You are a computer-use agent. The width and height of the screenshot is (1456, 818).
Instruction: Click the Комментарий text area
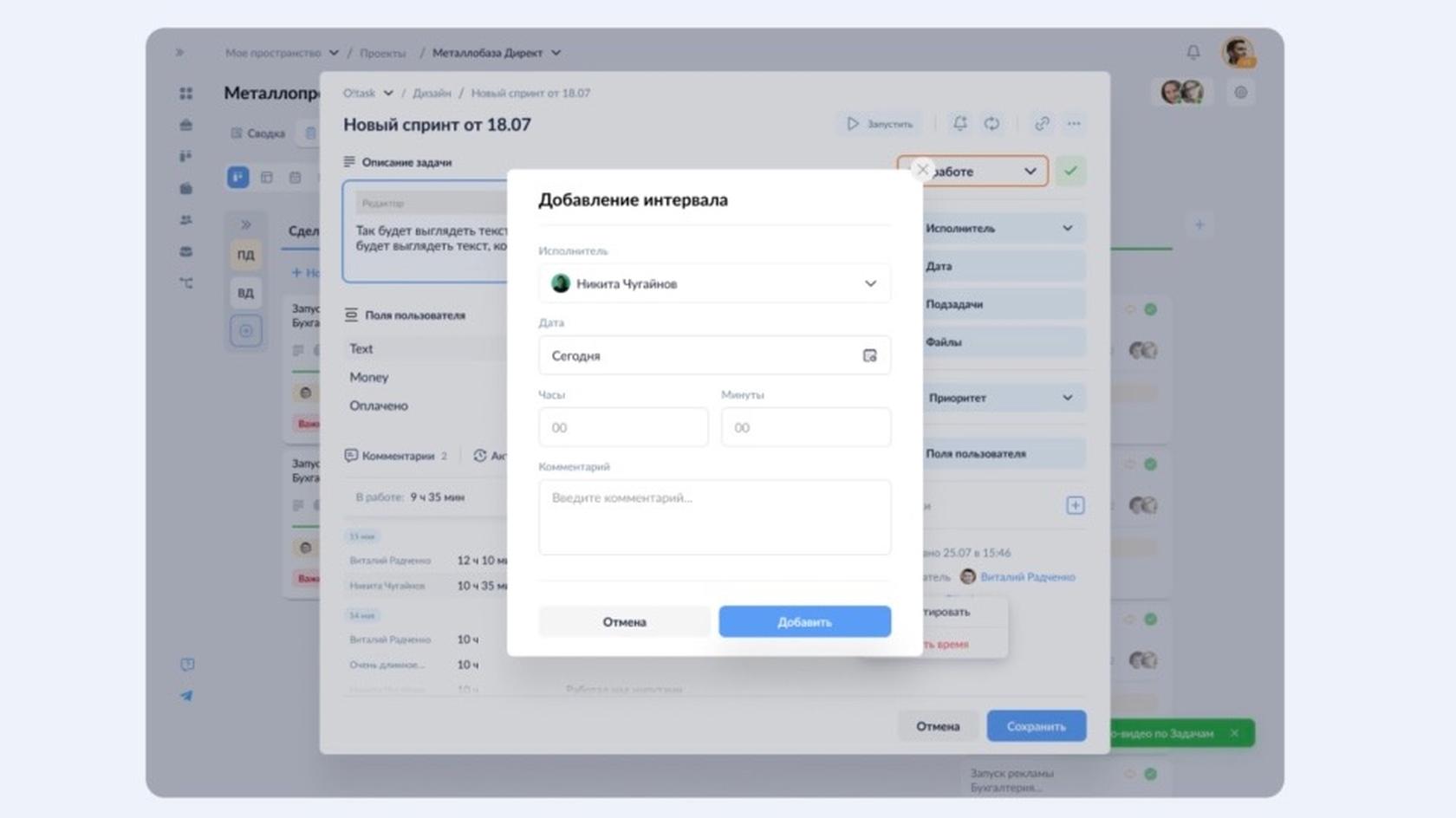714,517
